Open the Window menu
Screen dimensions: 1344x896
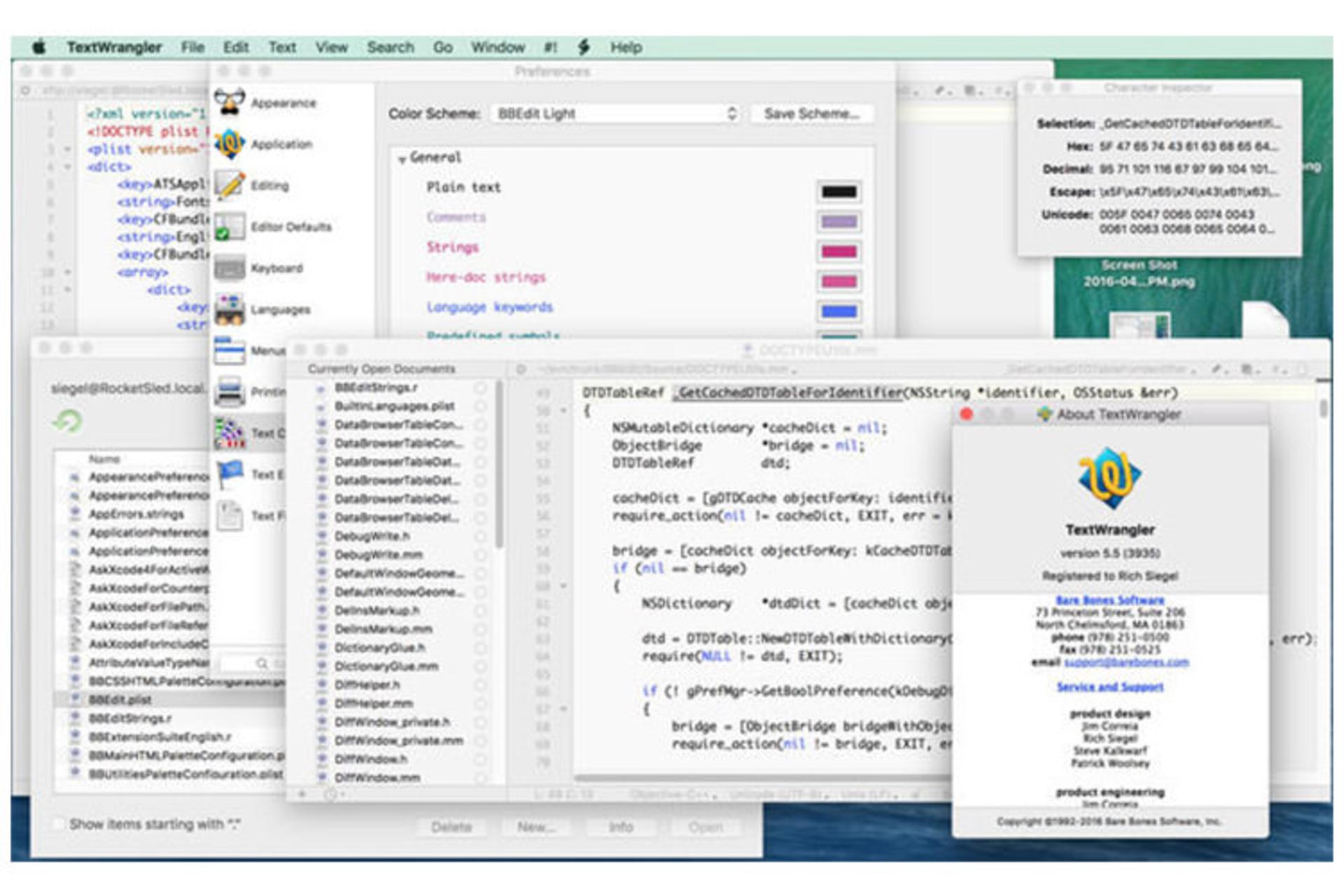498,47
